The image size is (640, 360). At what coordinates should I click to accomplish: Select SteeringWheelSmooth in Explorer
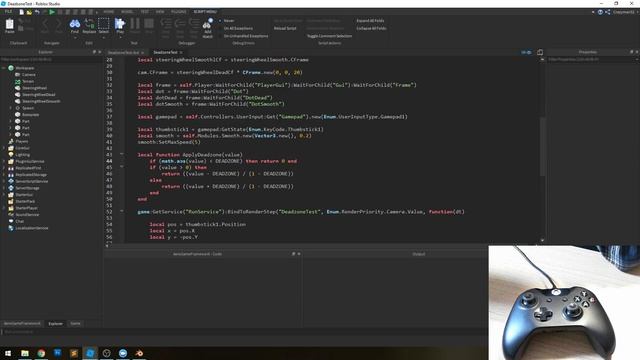point(41,101)
